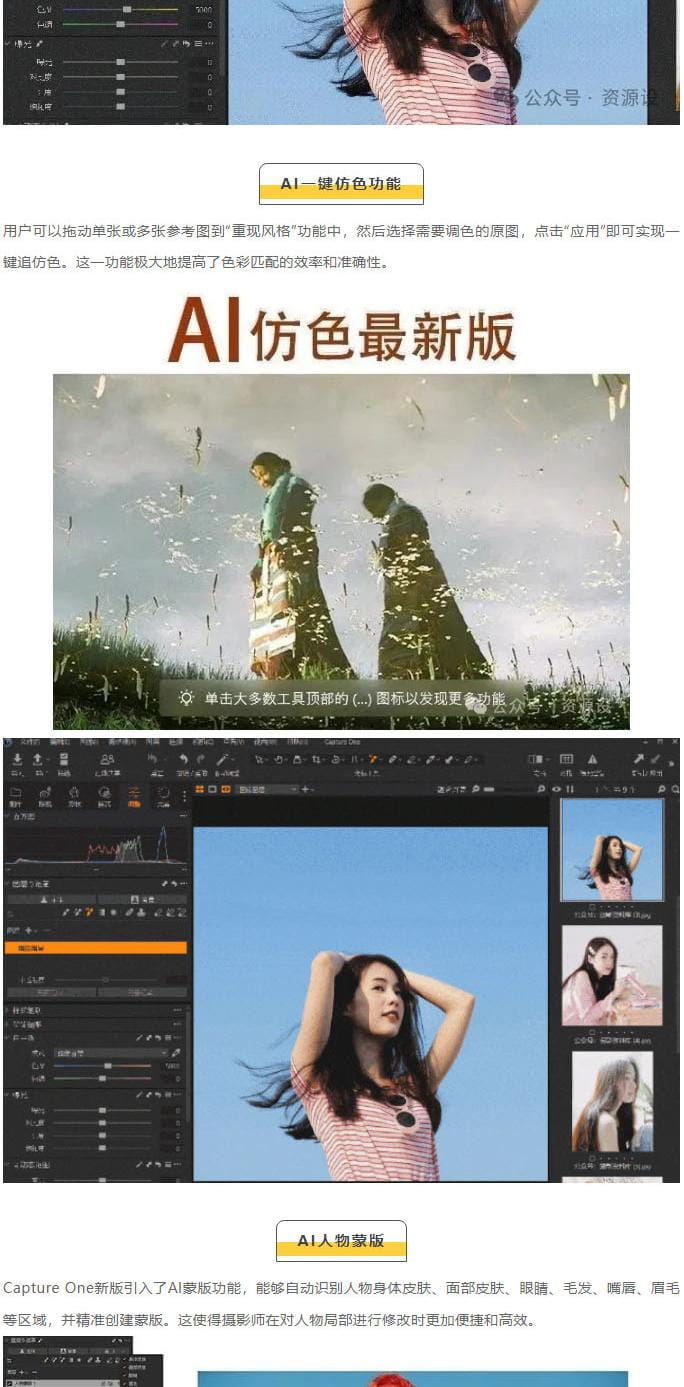684x1387 pixels.
Task: Collapse the Dynamic Range panel chevron at bottom
Action: 8,1165
